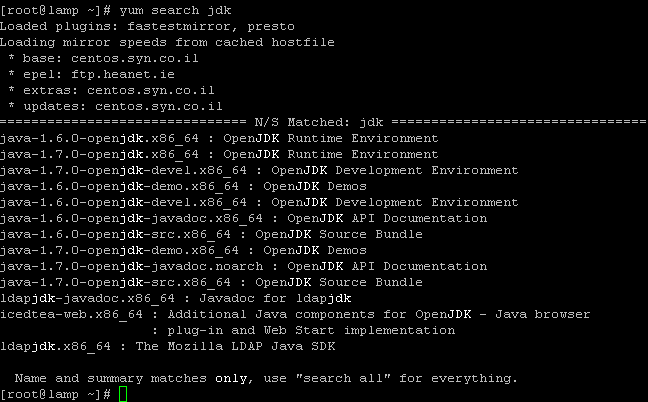Select the java-1.6.0-openjdk.x86_64 package name
Image resolution: width=648 pixels, height=402 pixels.
[99, 138]
